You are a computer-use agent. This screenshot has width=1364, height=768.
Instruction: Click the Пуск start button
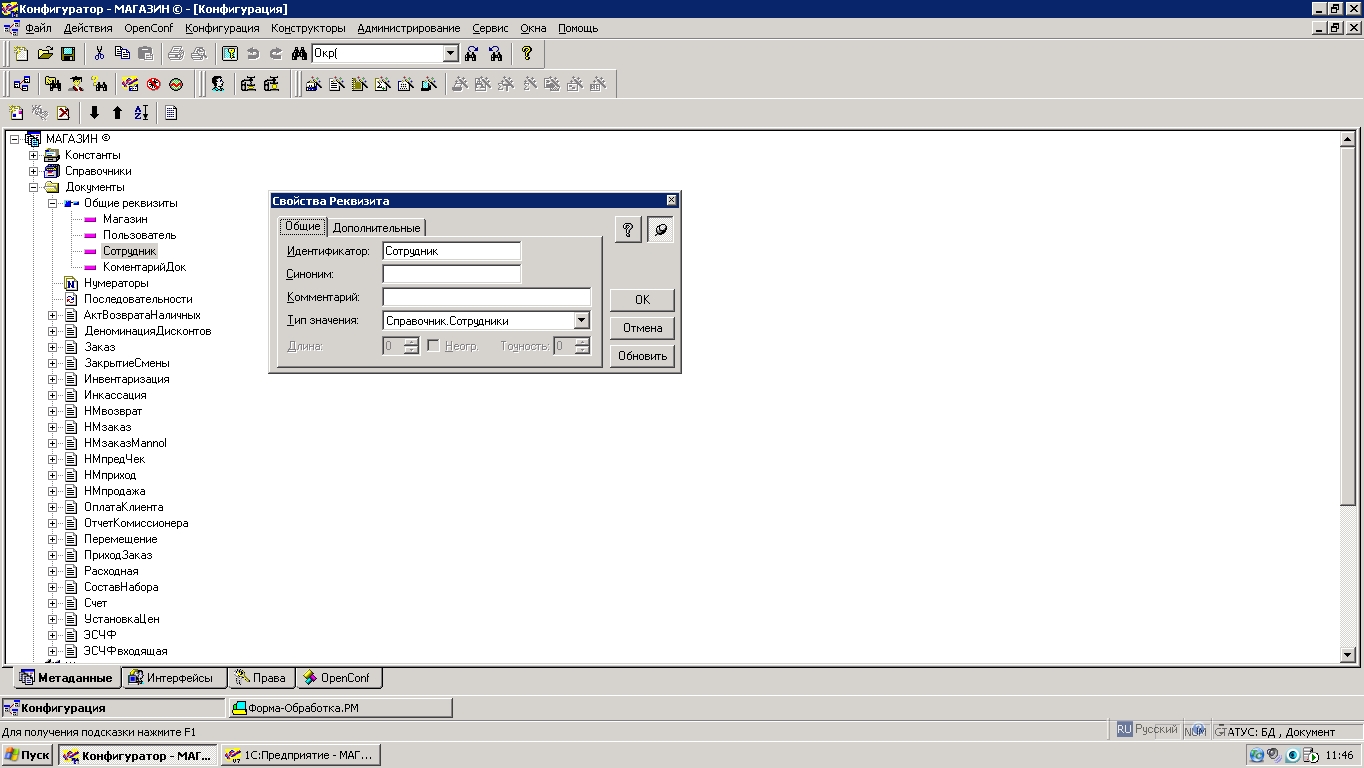click(28, 755)
